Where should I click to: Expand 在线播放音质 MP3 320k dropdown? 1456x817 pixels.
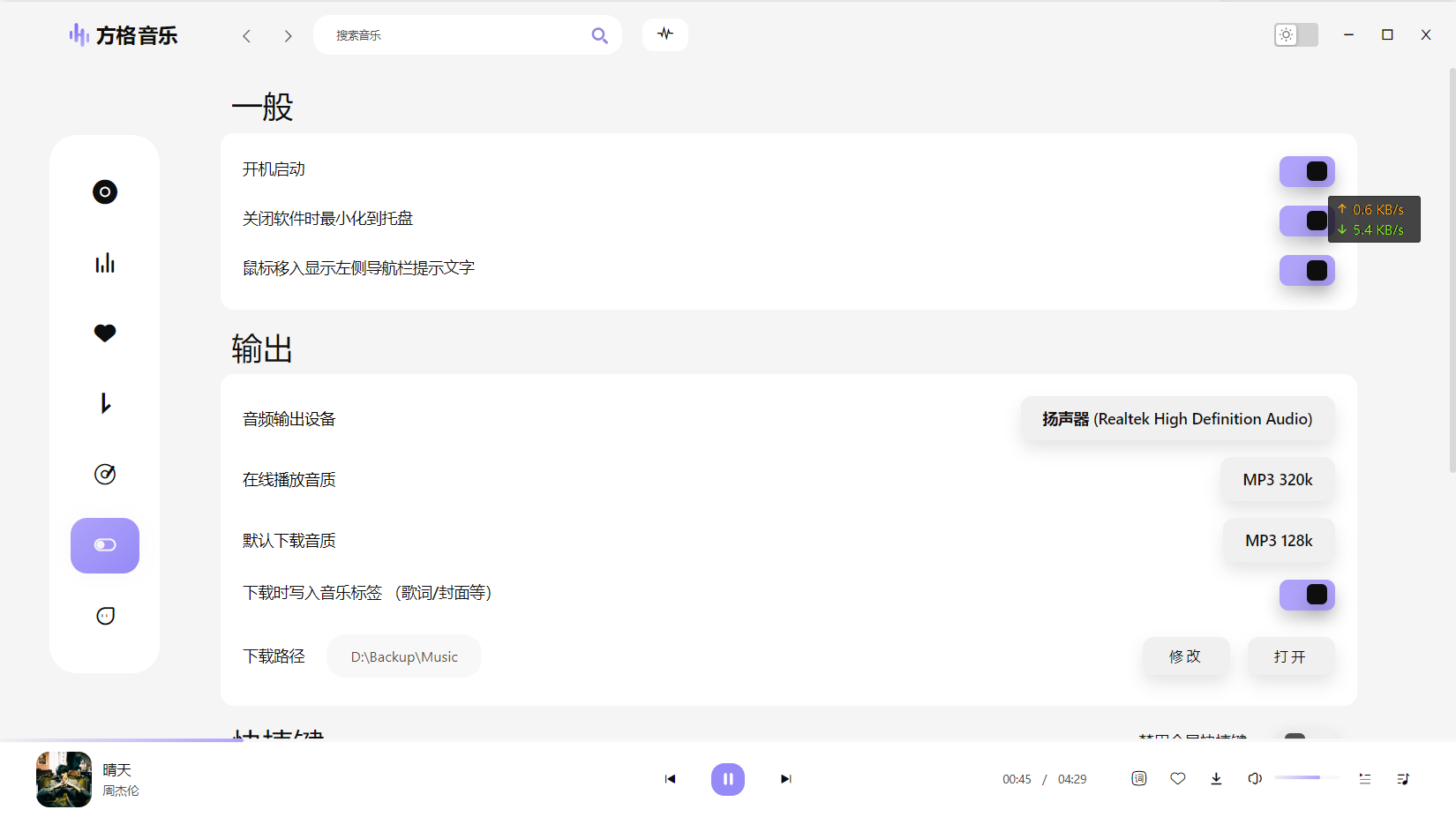(x=1277, y=480)
